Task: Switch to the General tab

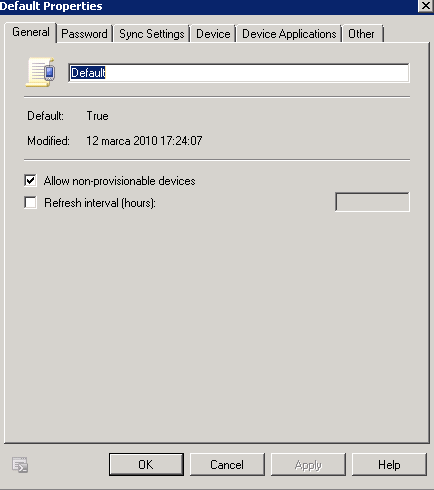Action: tap(31, 32)
